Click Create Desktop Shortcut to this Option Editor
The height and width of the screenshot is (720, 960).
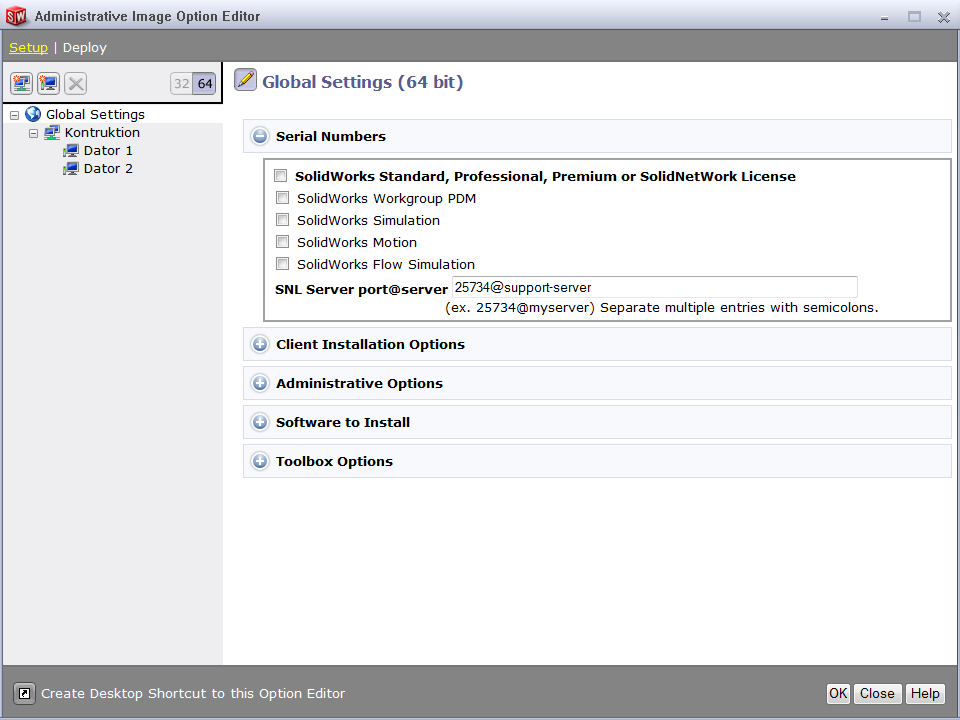pyautogui.click(x=193, y=693)
